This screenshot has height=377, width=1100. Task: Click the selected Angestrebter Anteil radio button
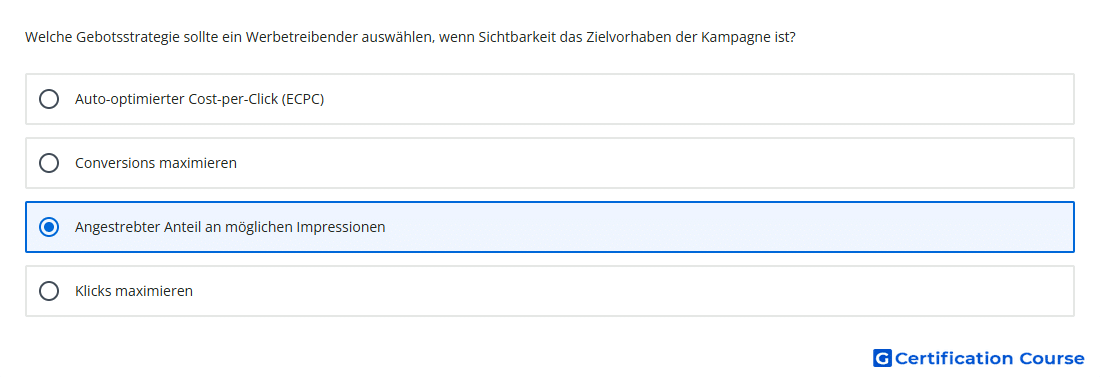tap(49, 227)
